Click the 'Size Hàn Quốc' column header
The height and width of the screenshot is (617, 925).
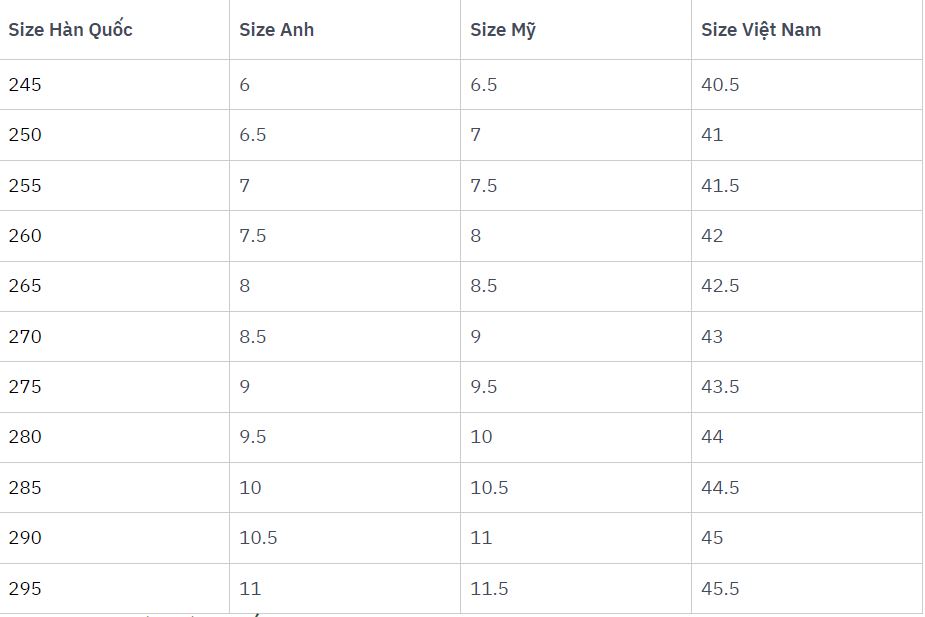click(70, 30)
